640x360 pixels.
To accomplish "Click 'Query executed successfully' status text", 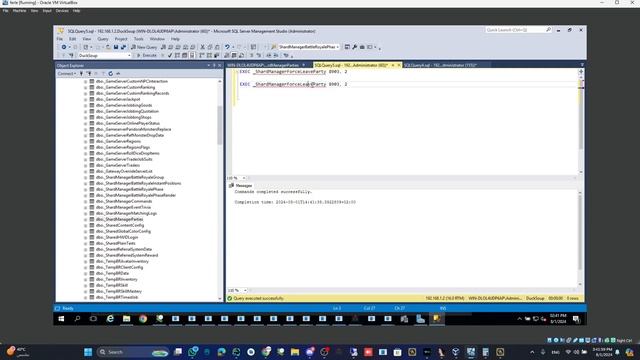I will point(258,298).
